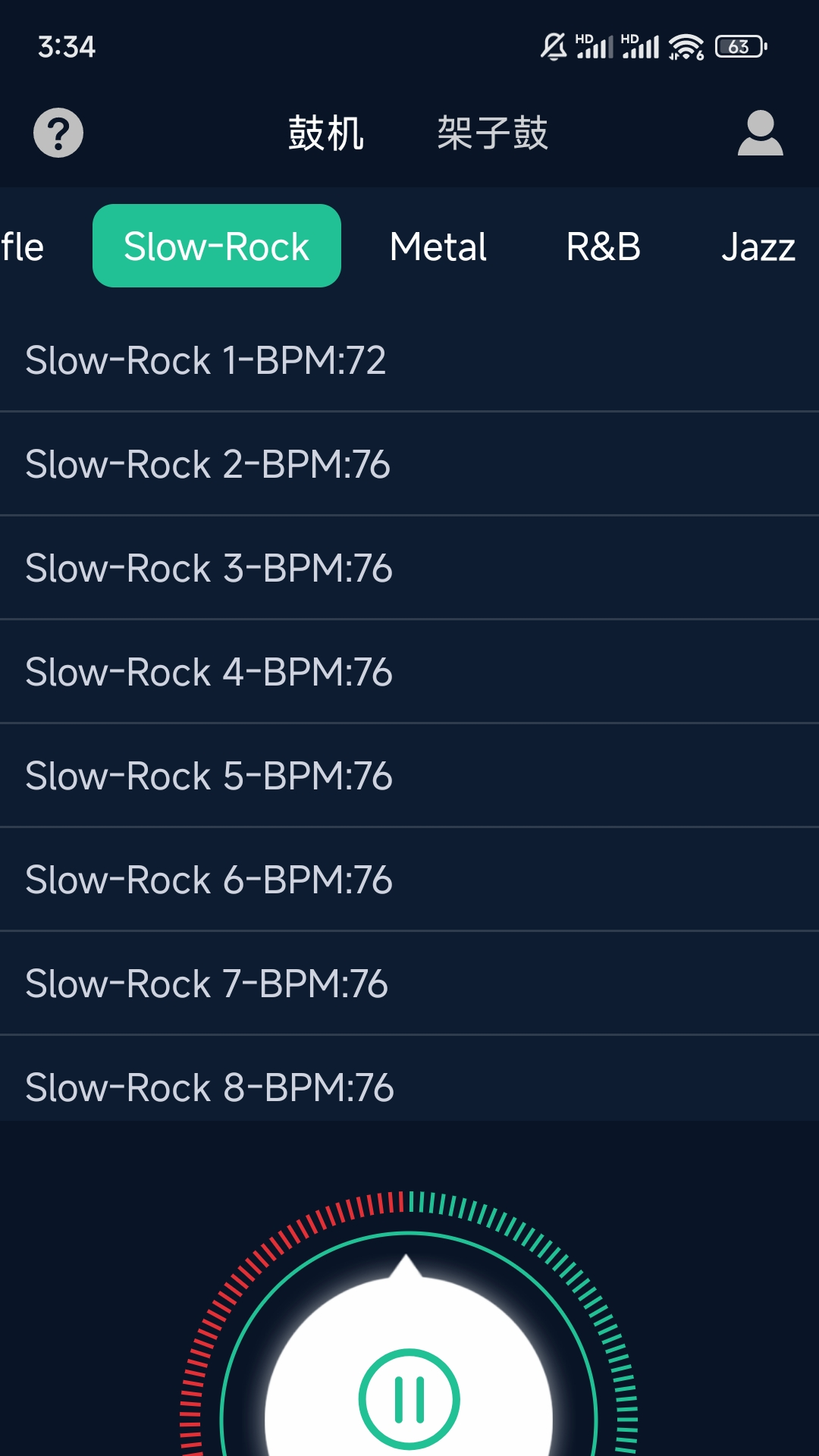Viewport: 819px width, 1456px height.
Task: Tap the active Slow-Rock genre tab
Action: pos(217,246)
